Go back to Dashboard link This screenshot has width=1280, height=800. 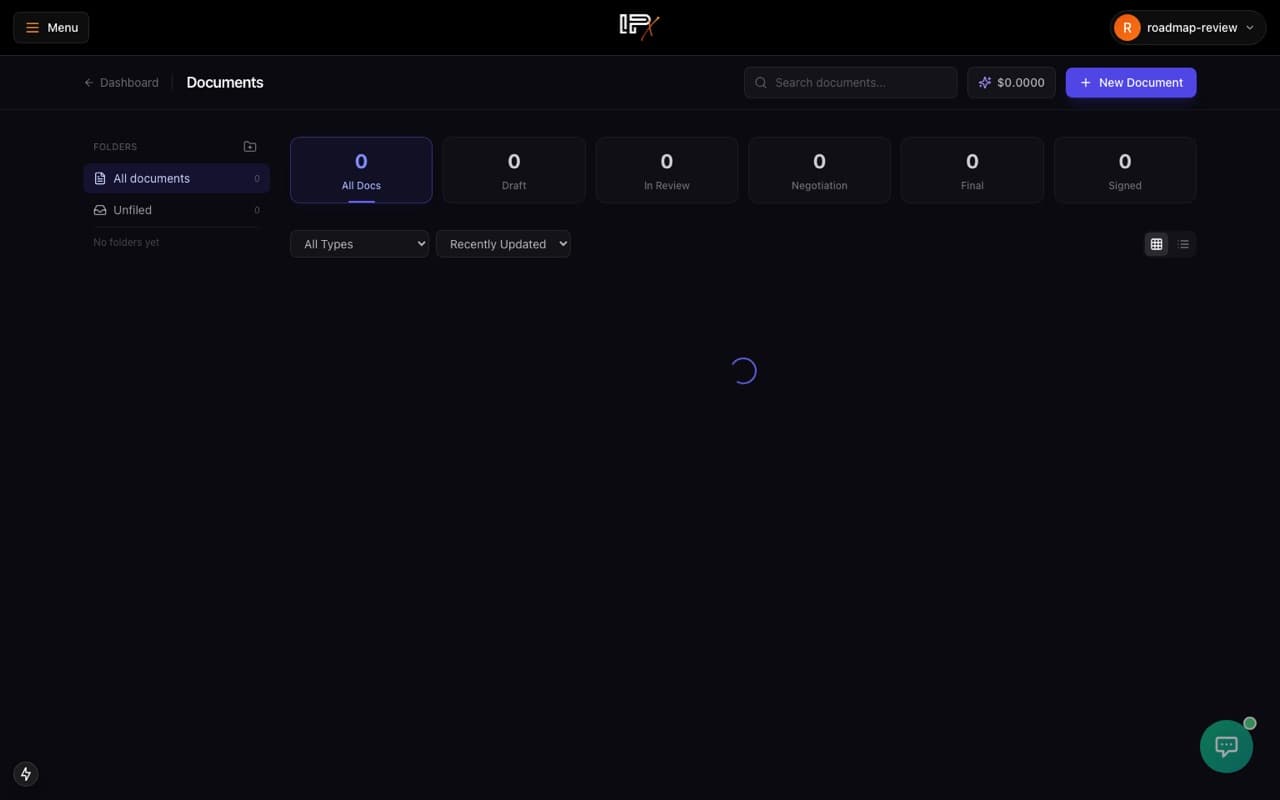pos(121,82)
